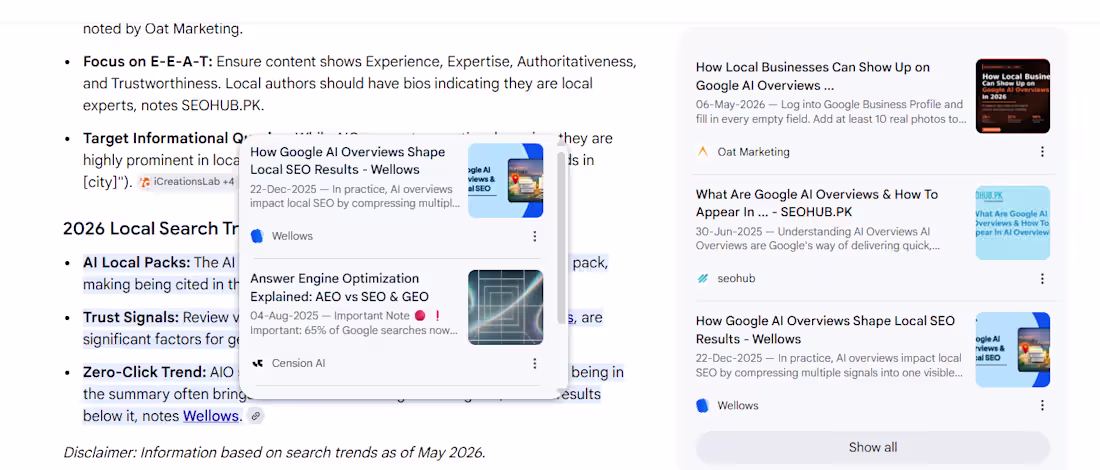The width and height of the screenshot is (1100, 470).
Task: Click the 'Trust Signals:' bullet text
Action: click(x=130, y=317)
